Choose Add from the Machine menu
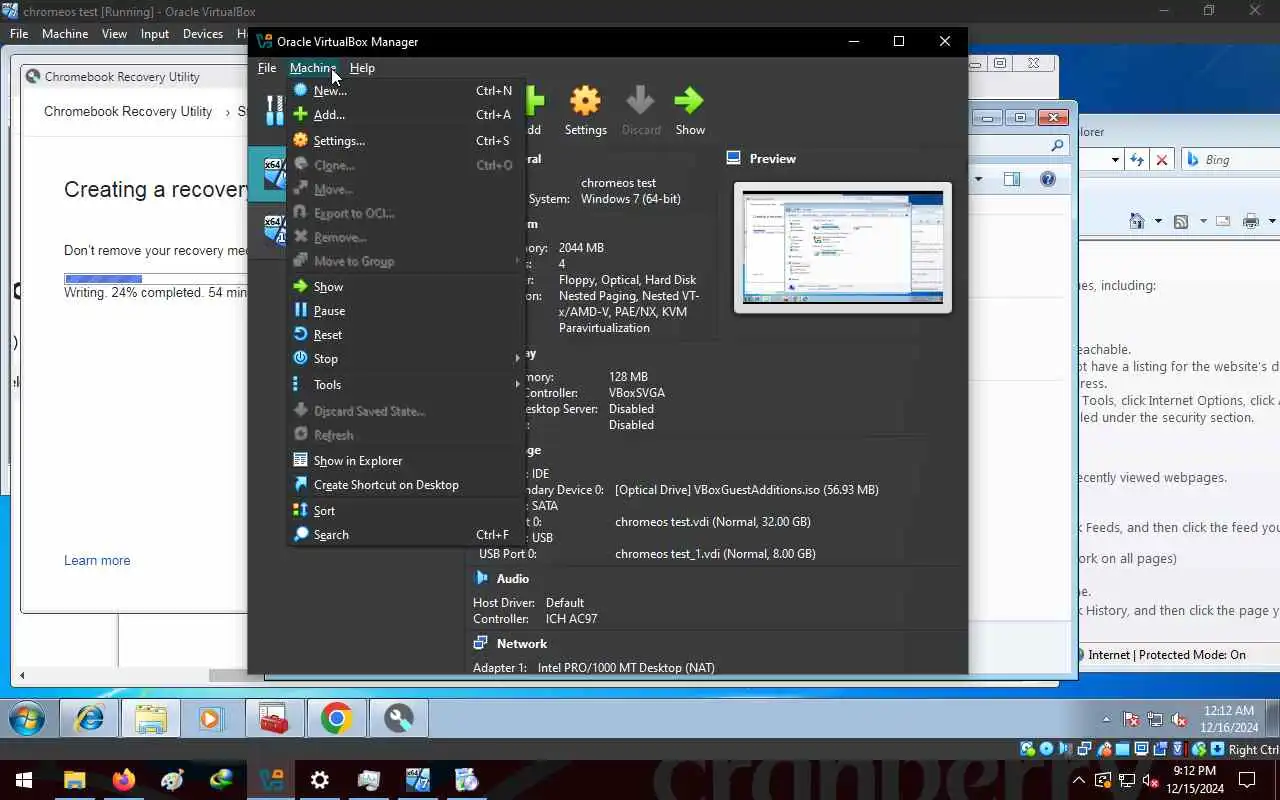Image resolution: width=1280 pixels, height=800 pixels. [x=405, y=115]
